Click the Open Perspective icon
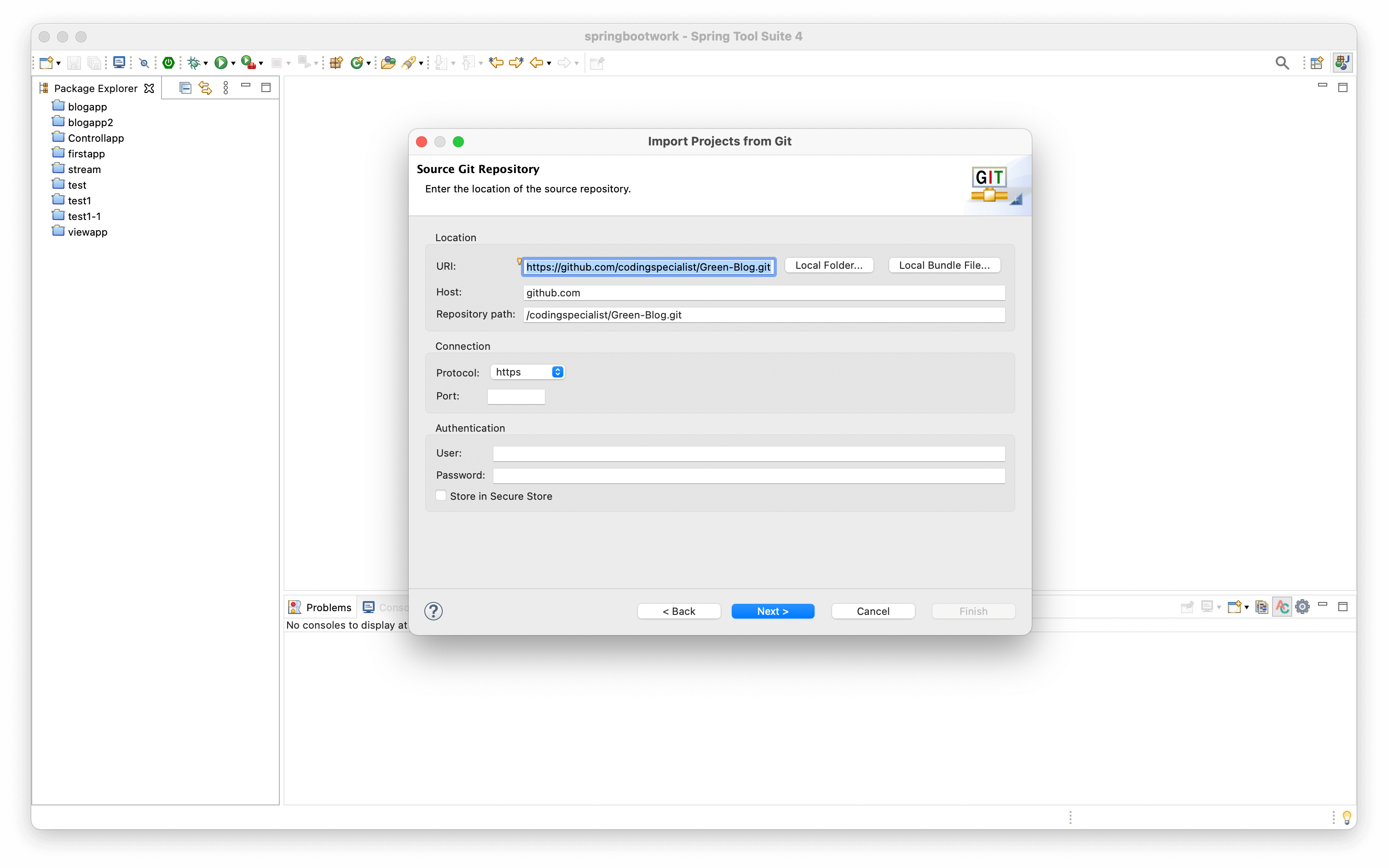 tap(1317, 63)
